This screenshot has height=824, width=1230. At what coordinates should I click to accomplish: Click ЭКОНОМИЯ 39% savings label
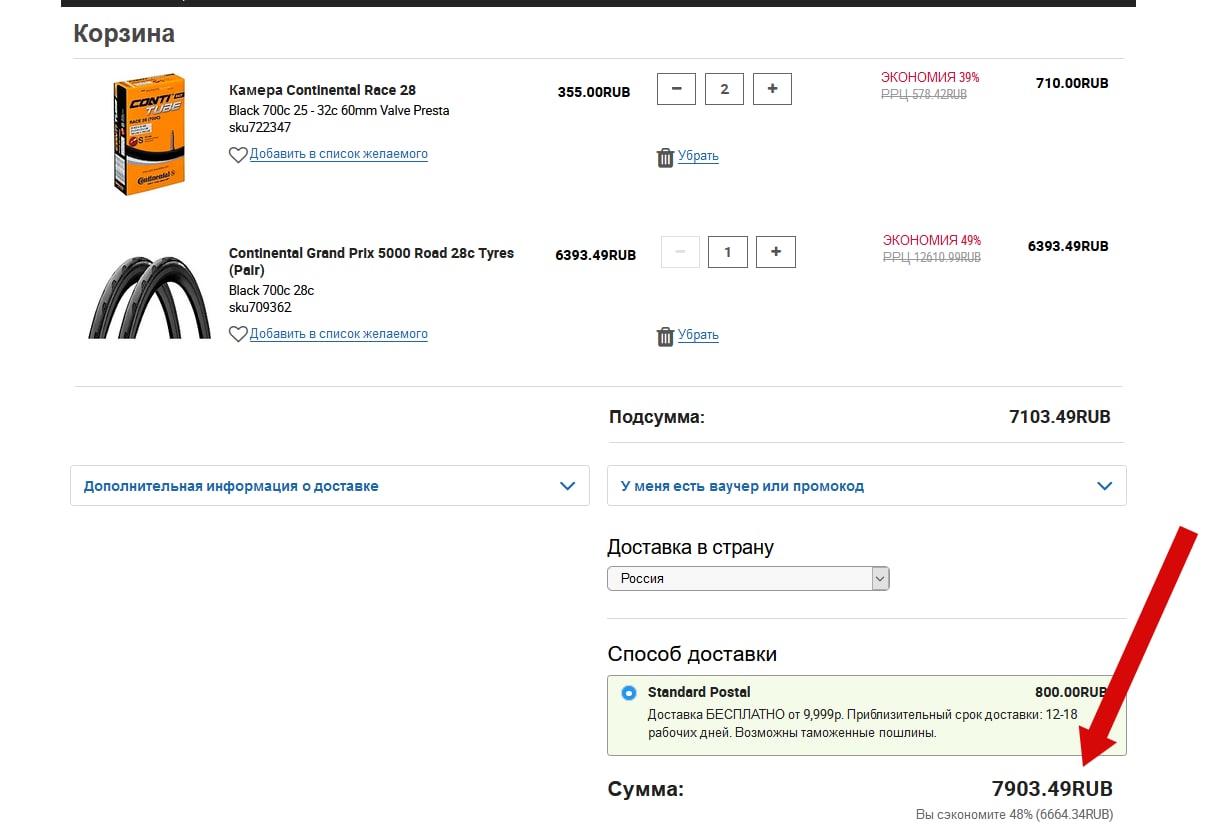[x=930, y=77]
